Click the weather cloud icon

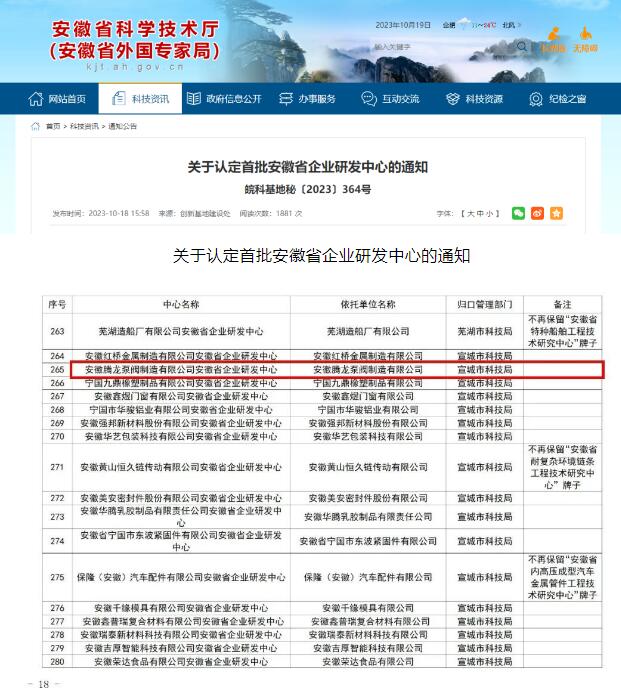tap(463, 23)
